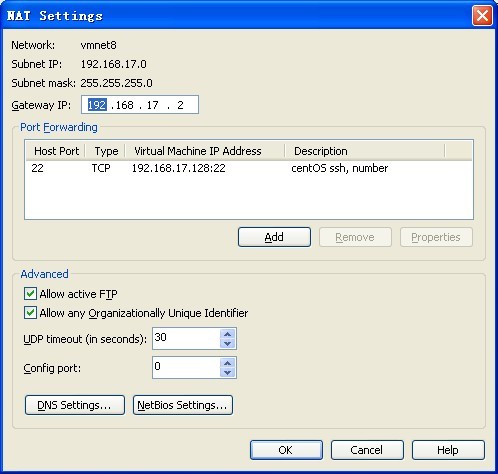Image resolution: width=498 pixels, height=474 pixels.
Task: Open Help for NAT settings
Action: tap(448, 450)
